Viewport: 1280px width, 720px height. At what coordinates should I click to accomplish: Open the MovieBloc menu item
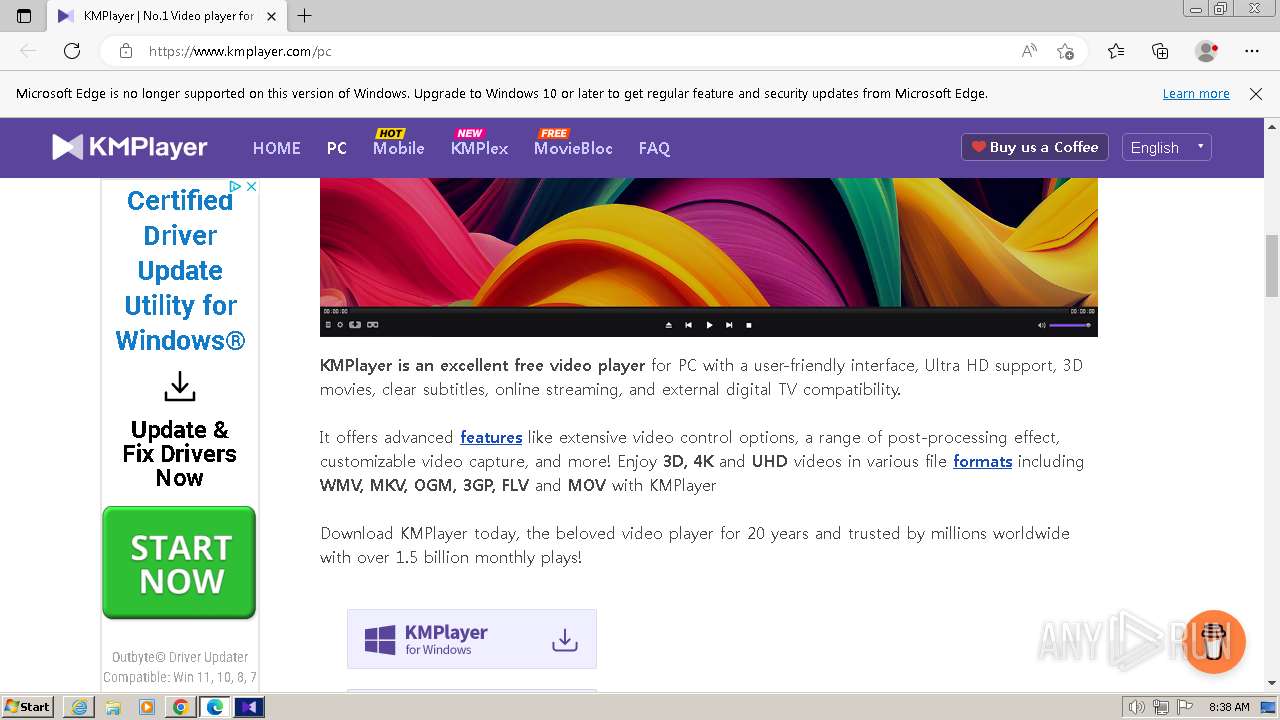point(573,148)
